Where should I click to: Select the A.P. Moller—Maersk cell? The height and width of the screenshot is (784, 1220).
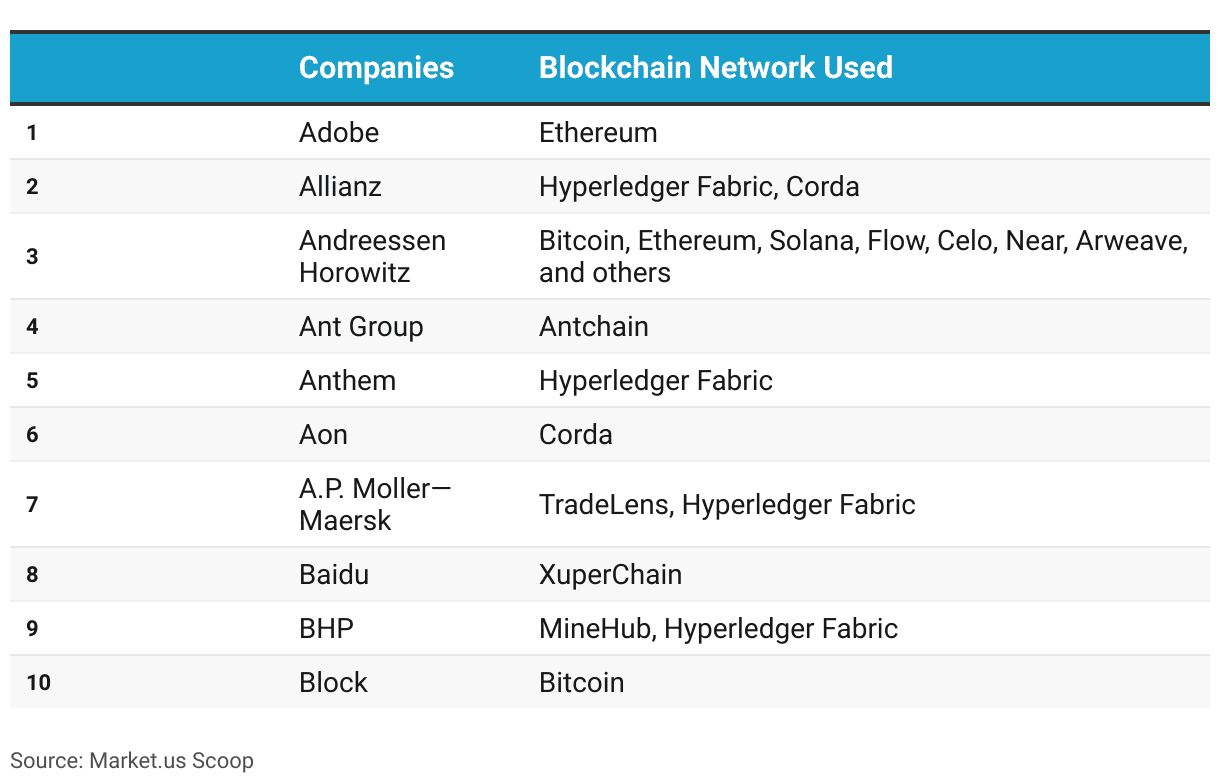tap(375, 505)
